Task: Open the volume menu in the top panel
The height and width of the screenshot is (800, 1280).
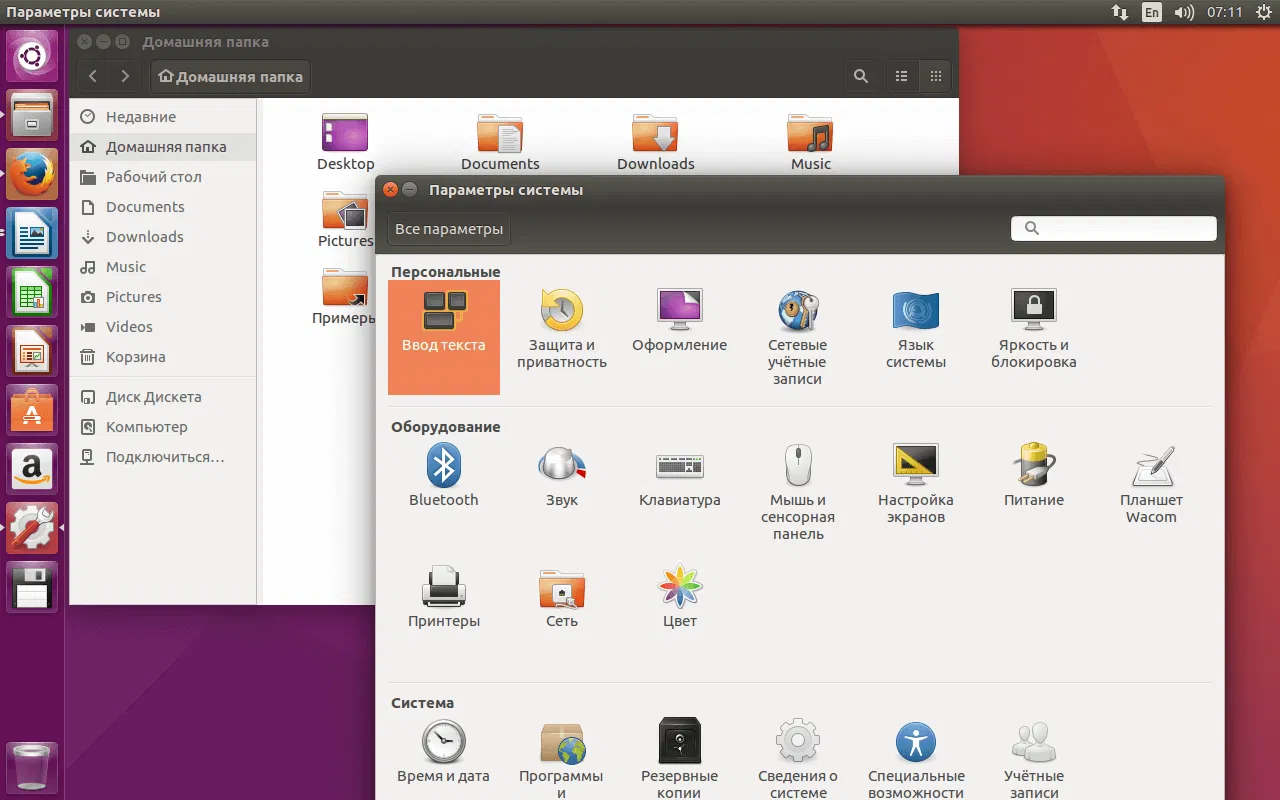Action: pyautogui.click(x=1185, y=12)
